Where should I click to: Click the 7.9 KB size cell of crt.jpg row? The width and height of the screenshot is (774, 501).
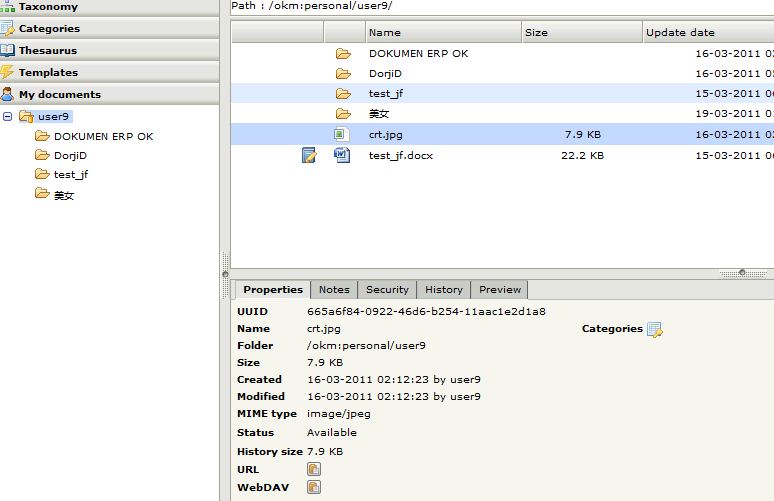click(x=583, y=134)
